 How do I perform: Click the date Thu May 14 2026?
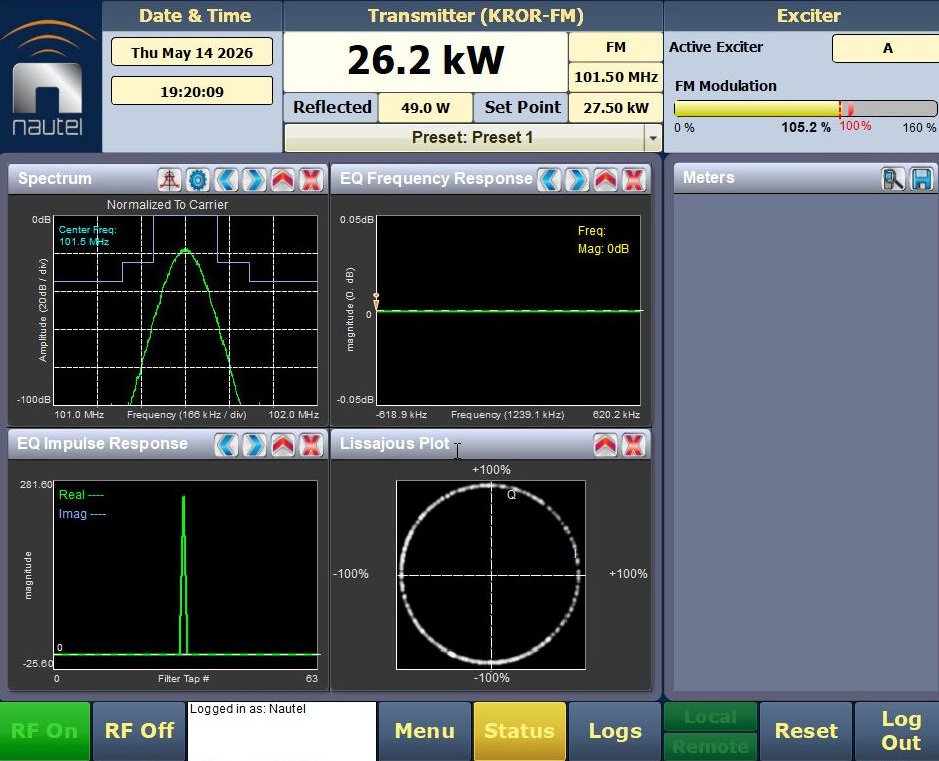click(x=192, y=53)
